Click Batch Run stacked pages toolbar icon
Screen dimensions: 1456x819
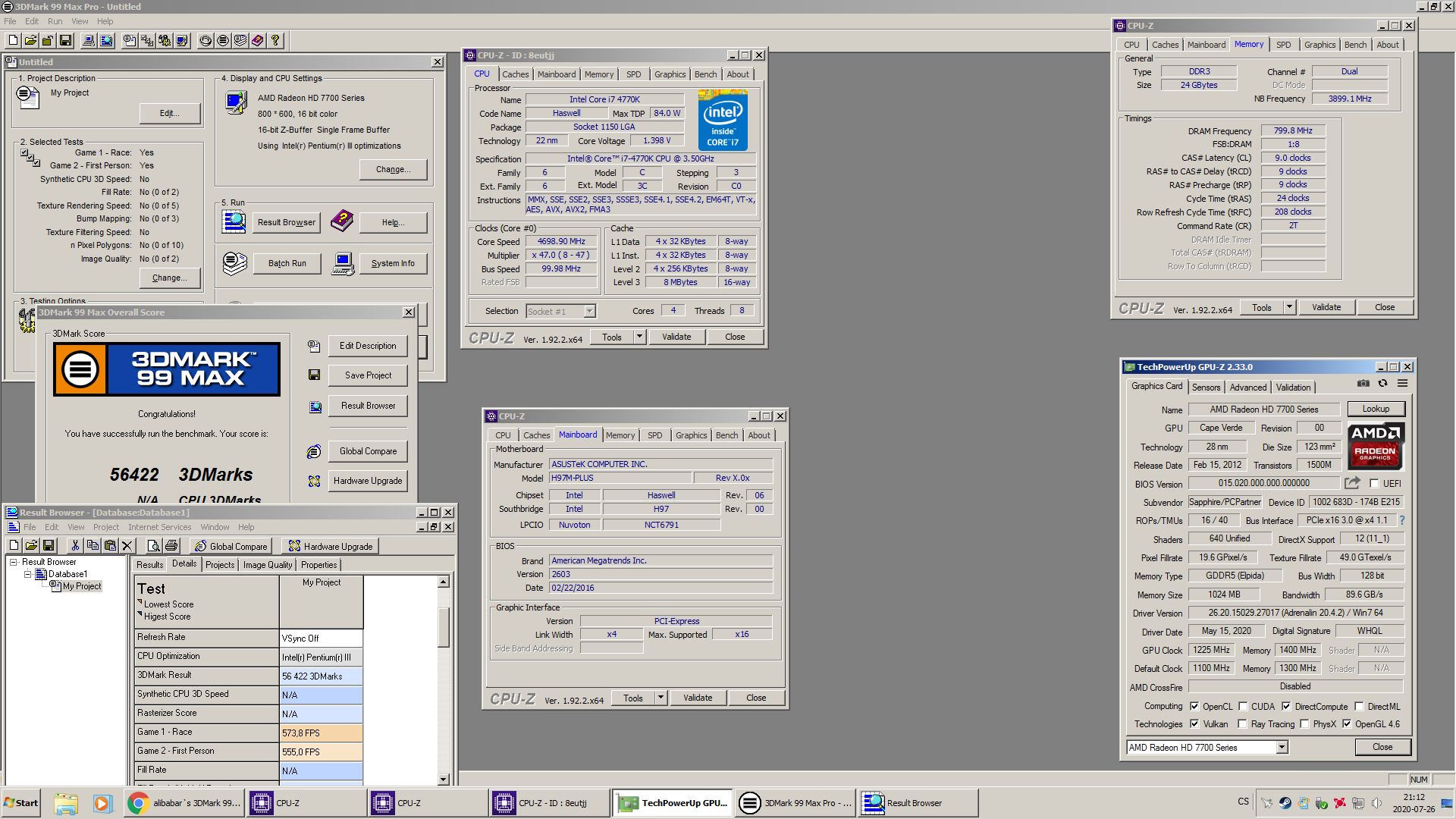(240, 40)
